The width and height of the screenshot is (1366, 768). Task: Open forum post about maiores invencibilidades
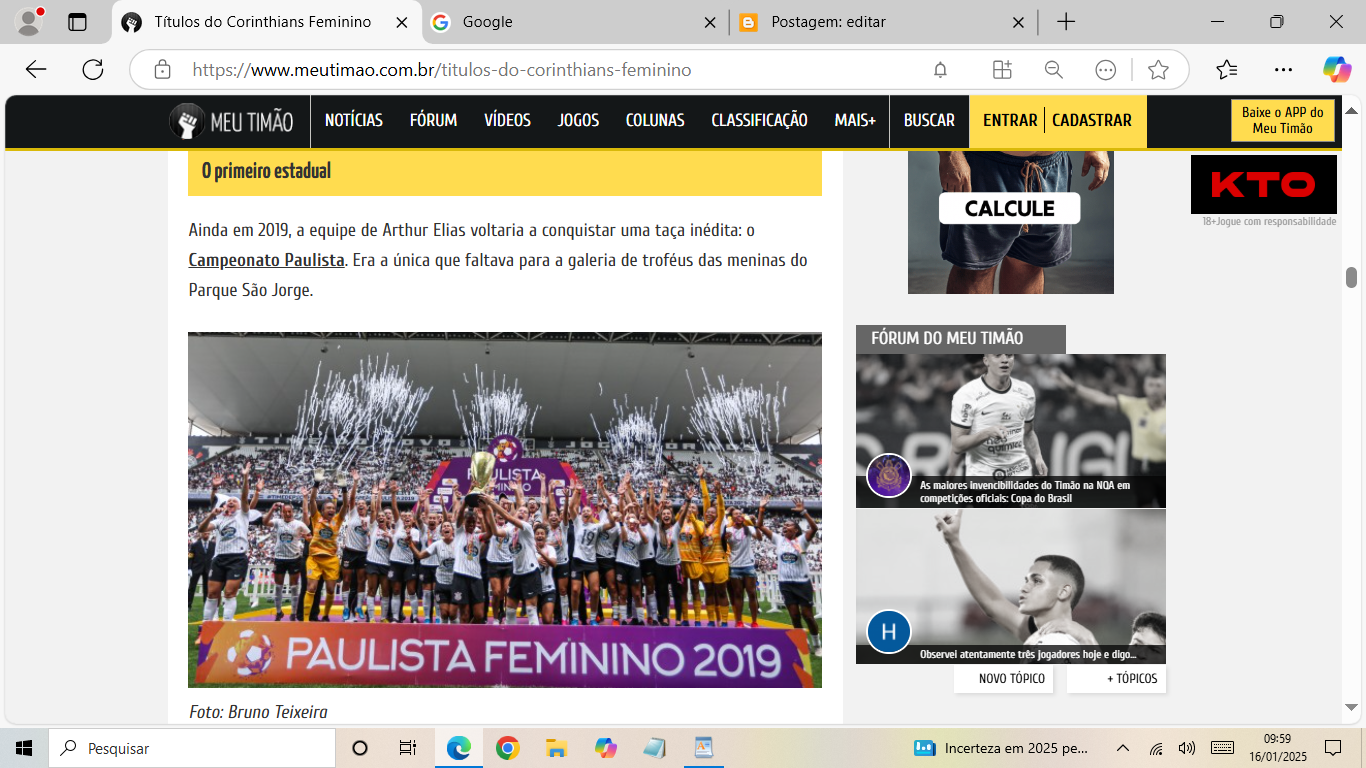pos(1011,431)
